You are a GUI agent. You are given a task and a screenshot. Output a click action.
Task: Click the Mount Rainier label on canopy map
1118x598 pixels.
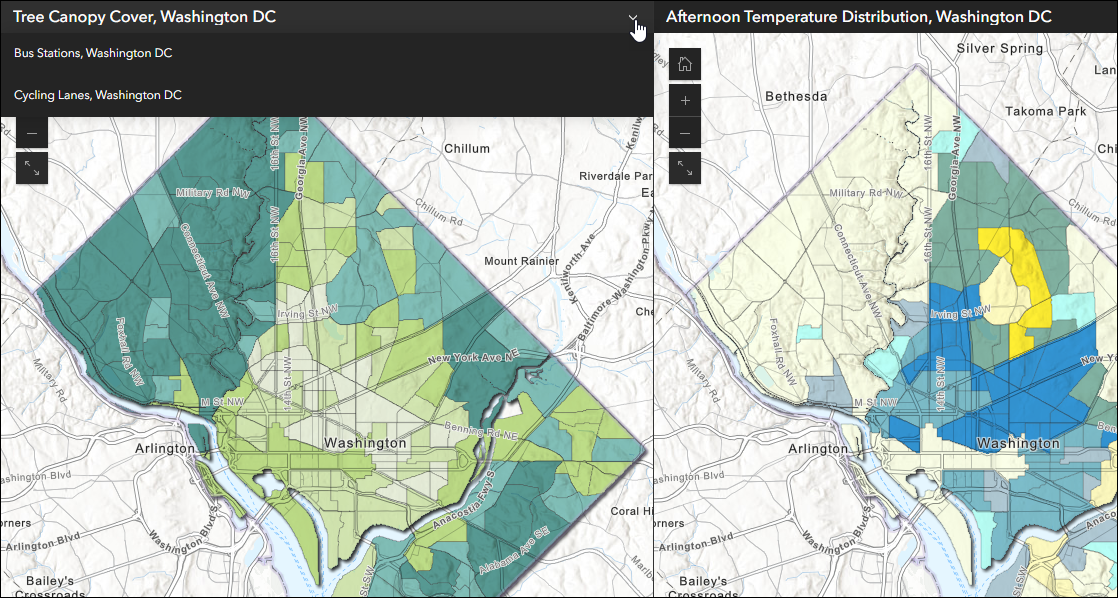click(522, 262)
